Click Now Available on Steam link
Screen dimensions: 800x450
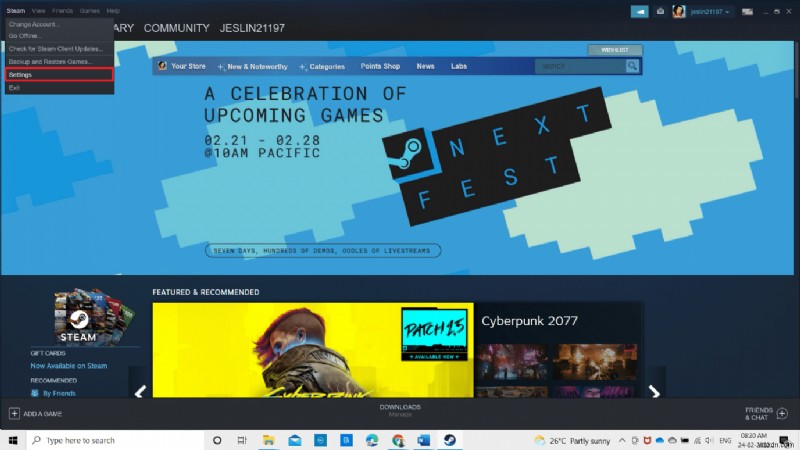(69, 366)
